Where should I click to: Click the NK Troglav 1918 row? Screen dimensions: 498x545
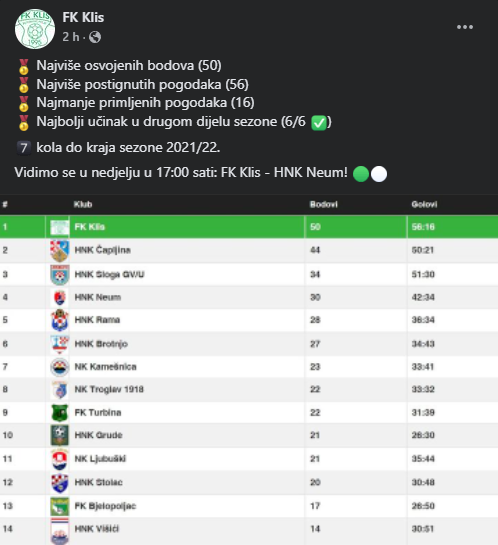point(249,390)
